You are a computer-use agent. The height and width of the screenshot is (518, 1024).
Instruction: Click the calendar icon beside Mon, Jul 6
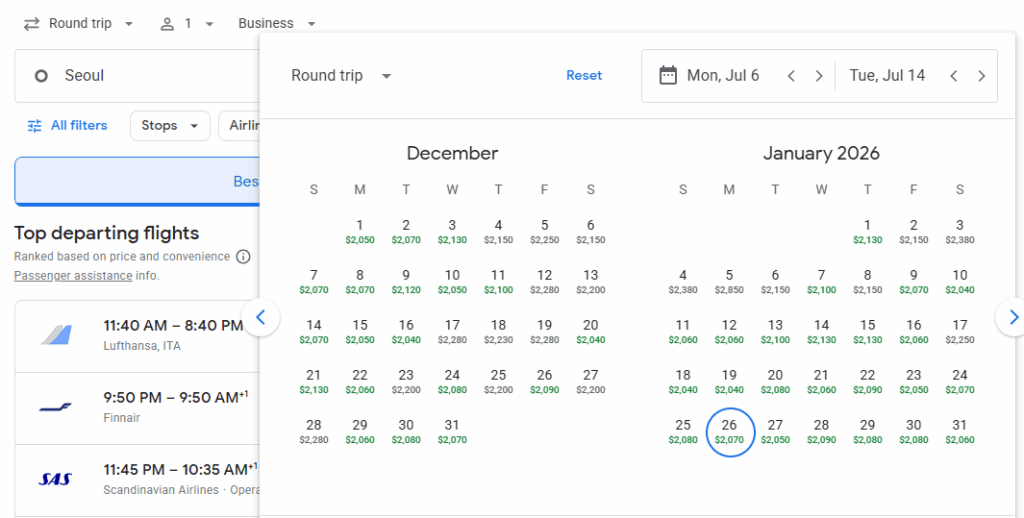point(668,76)
